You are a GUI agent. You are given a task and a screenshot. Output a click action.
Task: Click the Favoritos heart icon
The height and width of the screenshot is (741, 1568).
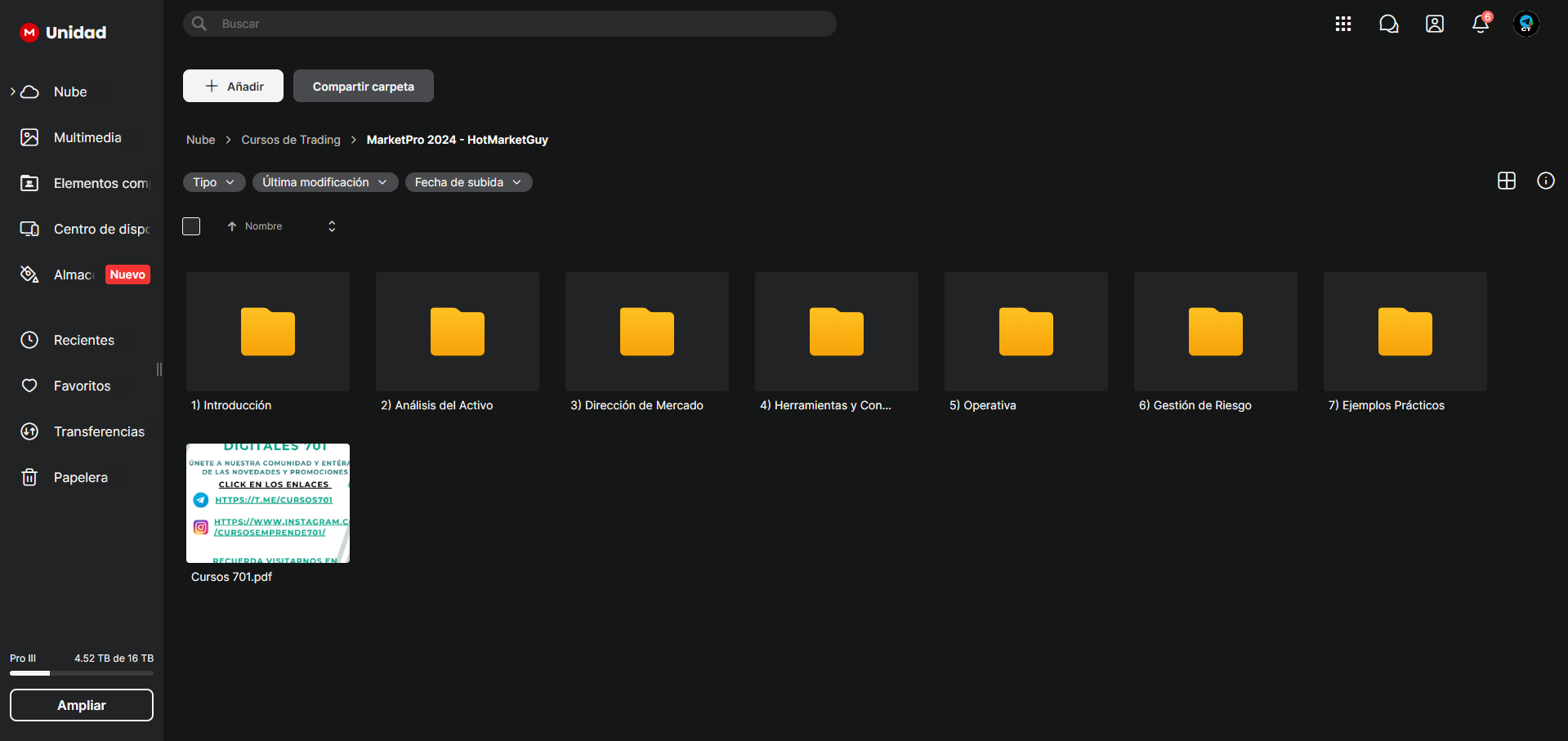pos(29,386)
